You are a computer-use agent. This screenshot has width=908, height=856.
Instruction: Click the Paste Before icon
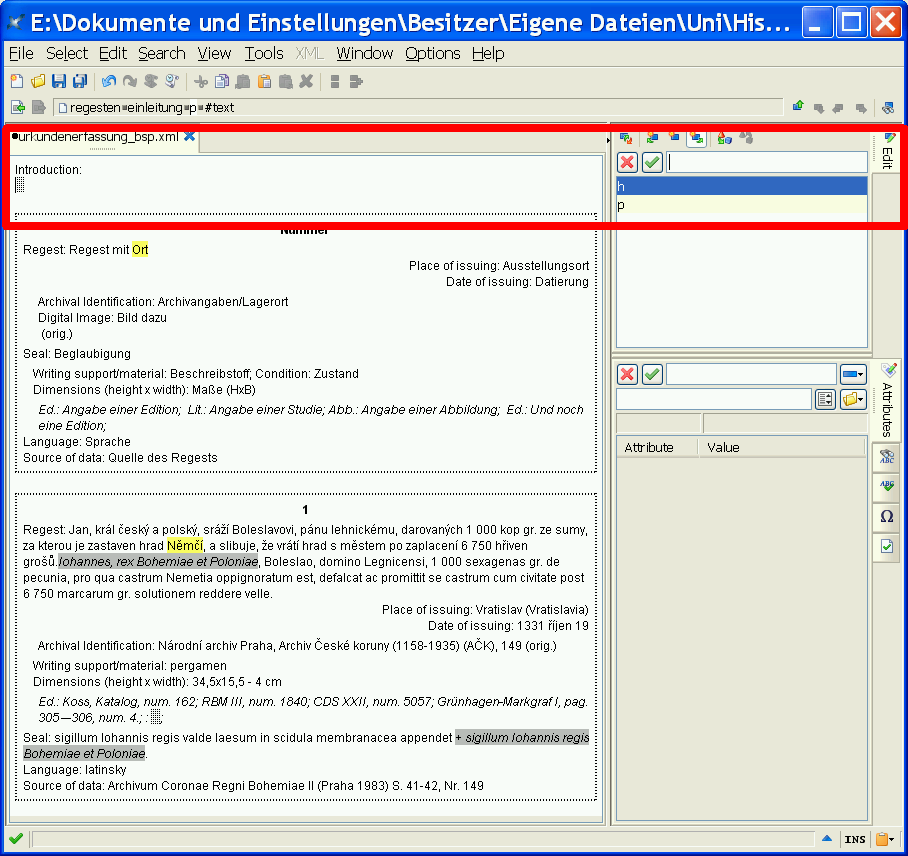click(x=243, y=82)
